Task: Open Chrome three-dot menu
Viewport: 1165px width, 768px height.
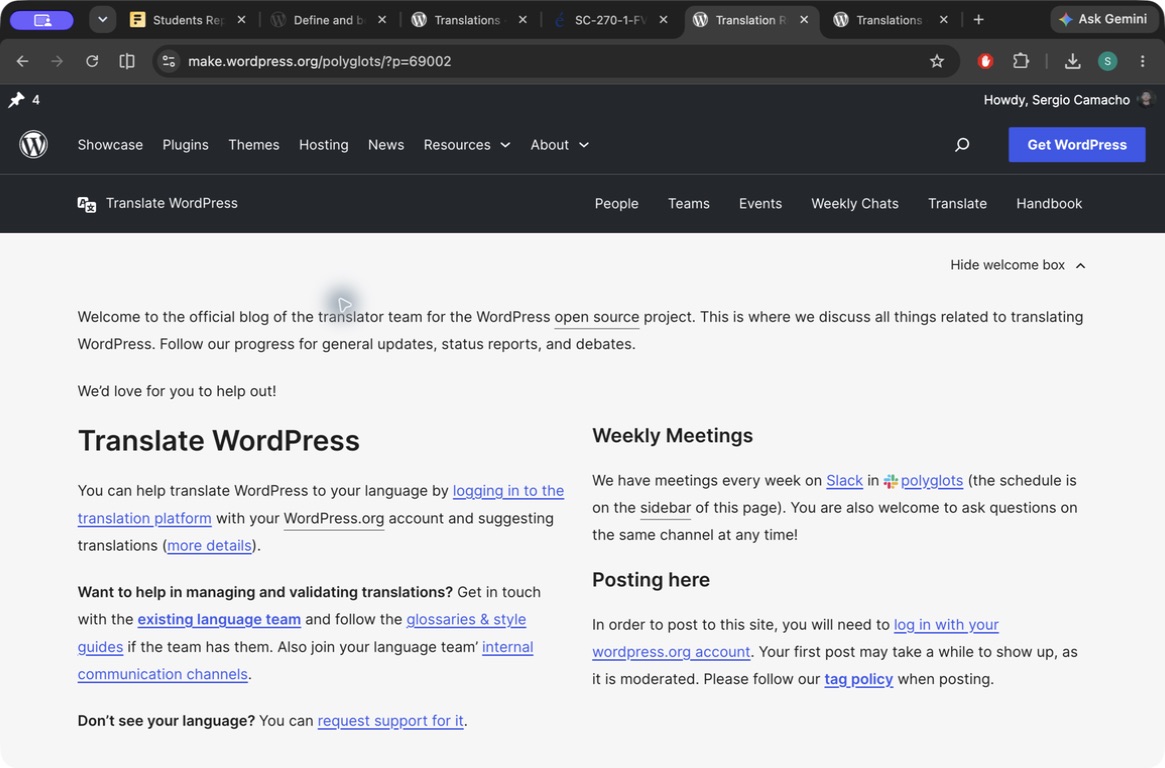Action: (1143, 61)
